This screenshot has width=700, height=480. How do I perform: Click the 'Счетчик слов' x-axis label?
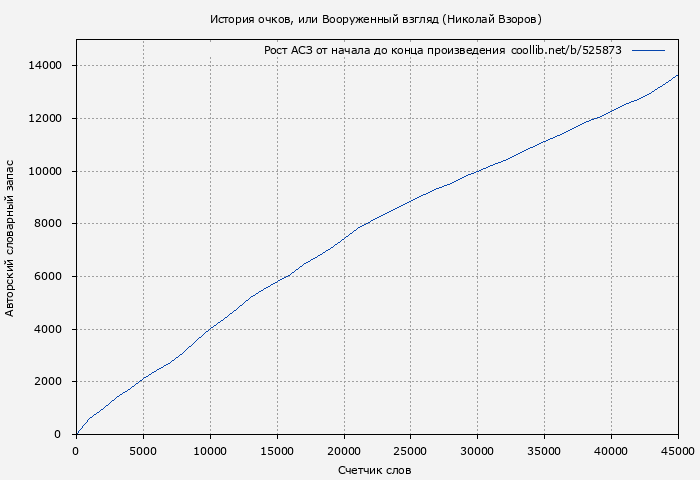click(x=375, y=469)
